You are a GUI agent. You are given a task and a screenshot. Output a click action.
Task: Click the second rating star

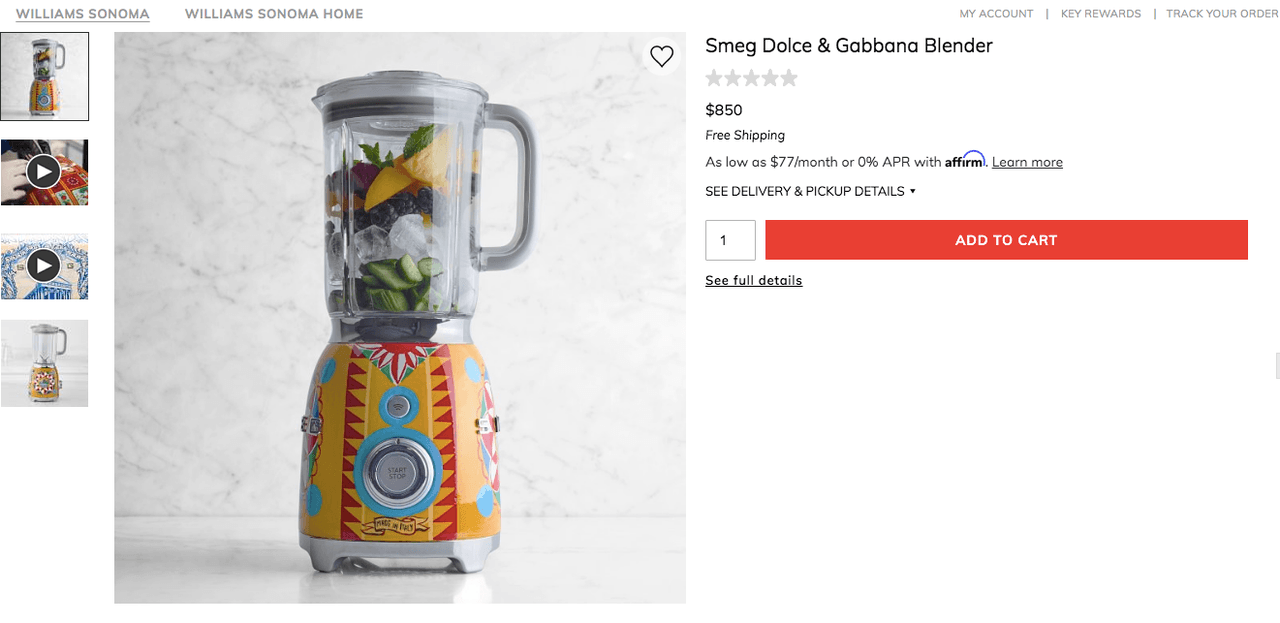(733, 77)
